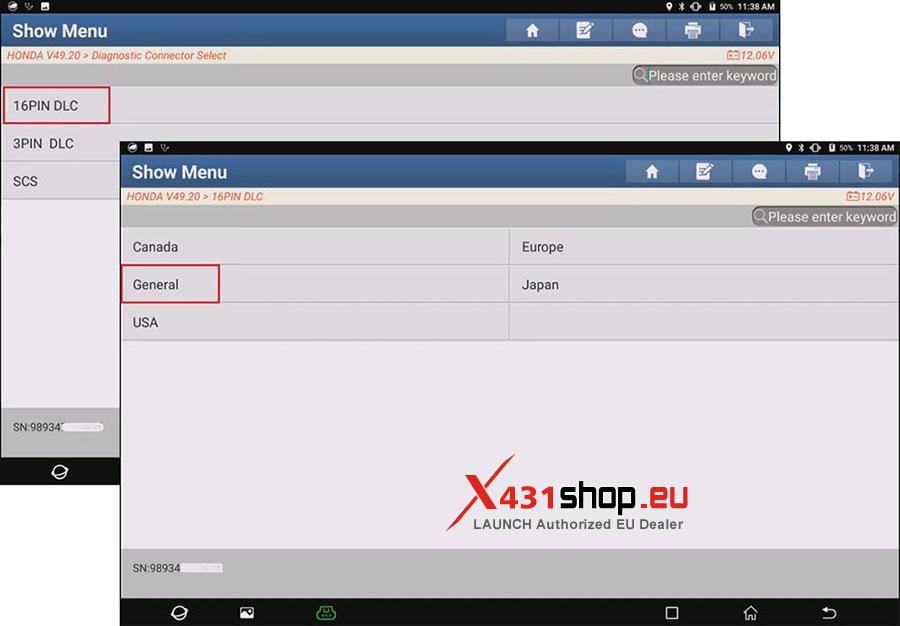
Task: Choose the USA region option
Action: pyautogui.click(x=315, y=322)
